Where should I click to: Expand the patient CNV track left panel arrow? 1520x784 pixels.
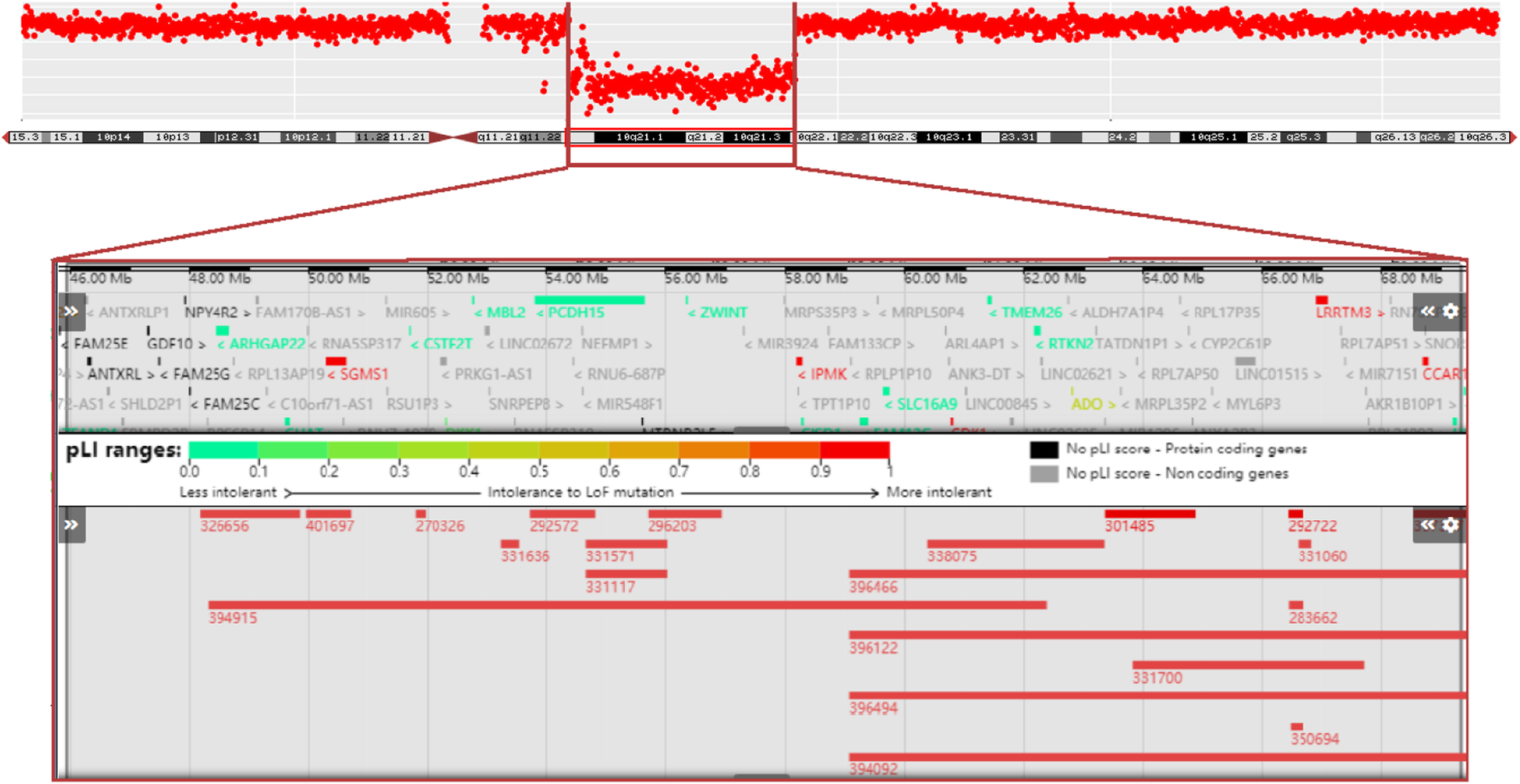[71, 525]
